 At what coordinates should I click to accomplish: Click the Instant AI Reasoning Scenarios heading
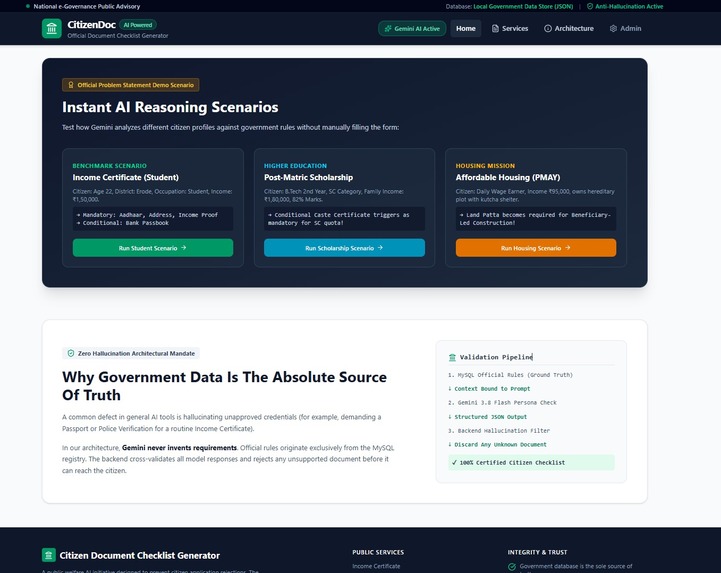click(170, 107)
